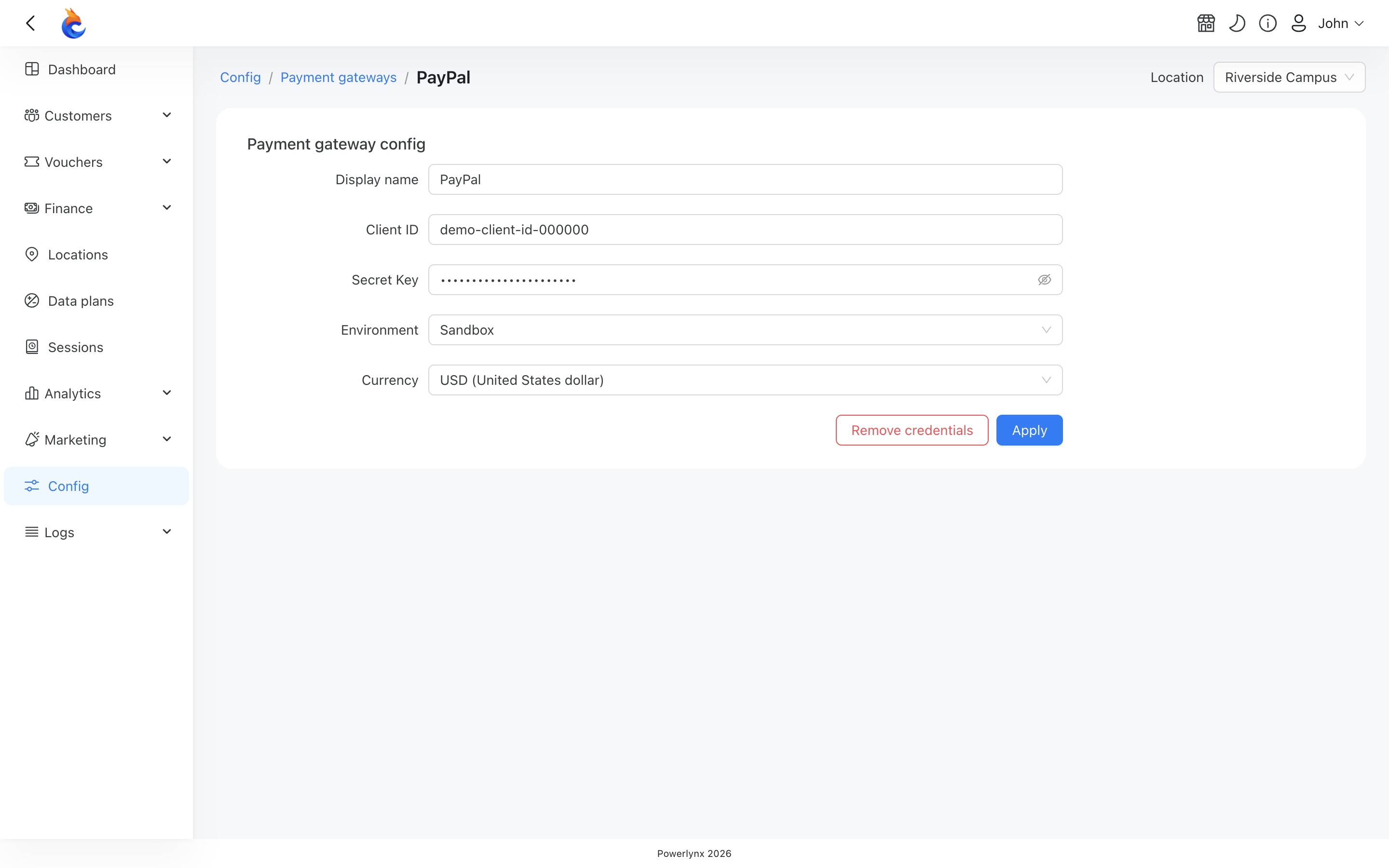The width and height of the screenshot is (1389, 868).
Task: Expand the Finance submenu chevron
Action: 167,208
